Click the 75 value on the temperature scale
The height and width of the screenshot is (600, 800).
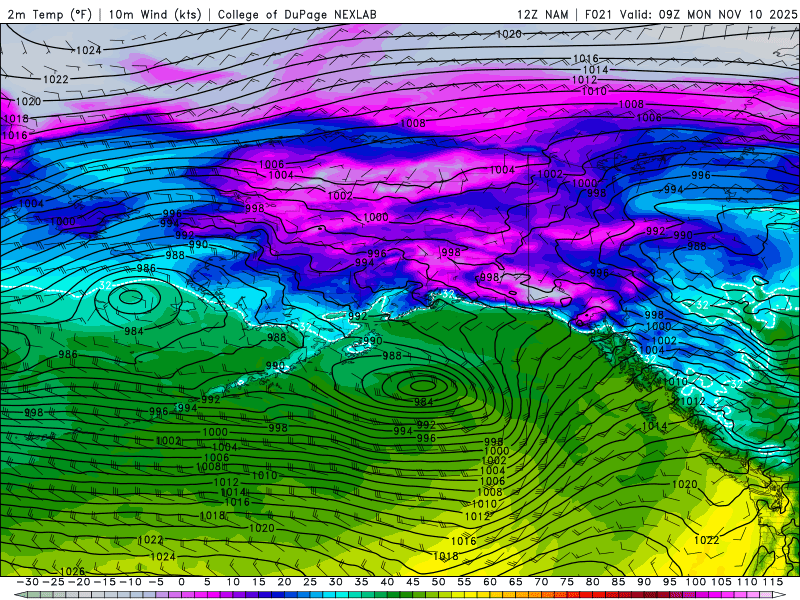[x=567, y=582]
